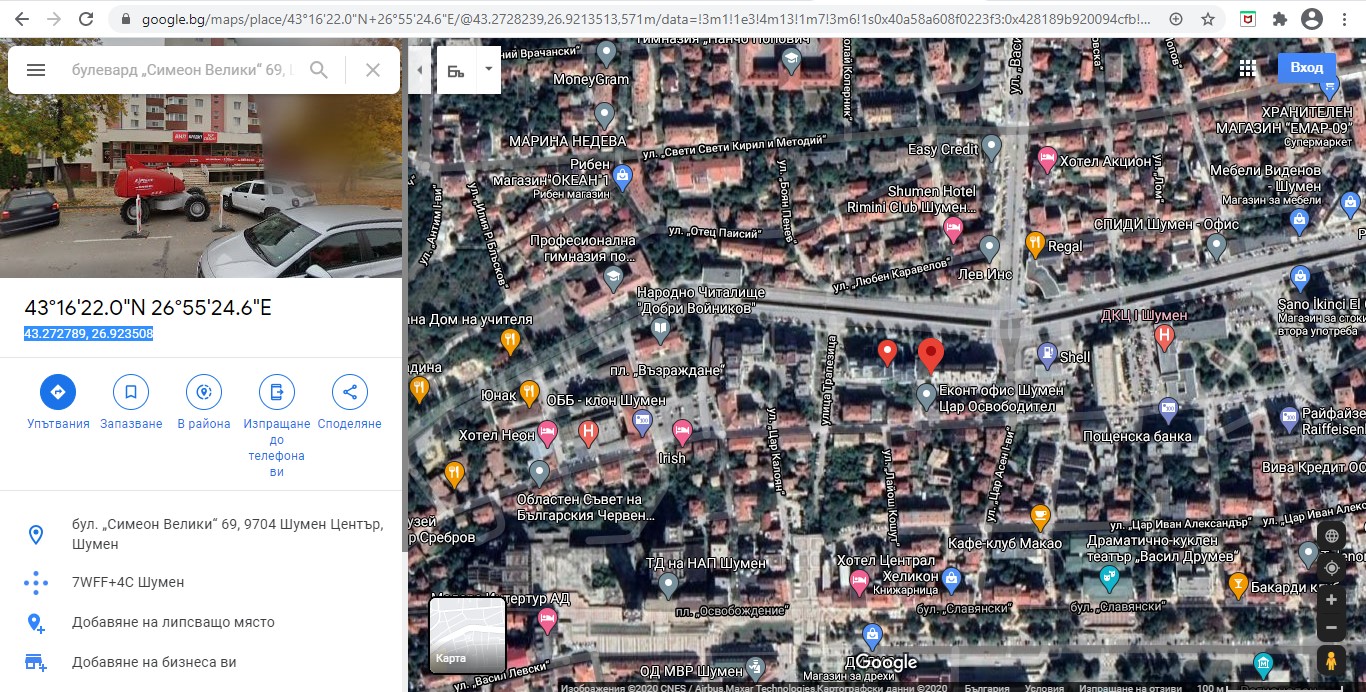Click the Хотел Централ hotel pin

(x=858, y=581)
